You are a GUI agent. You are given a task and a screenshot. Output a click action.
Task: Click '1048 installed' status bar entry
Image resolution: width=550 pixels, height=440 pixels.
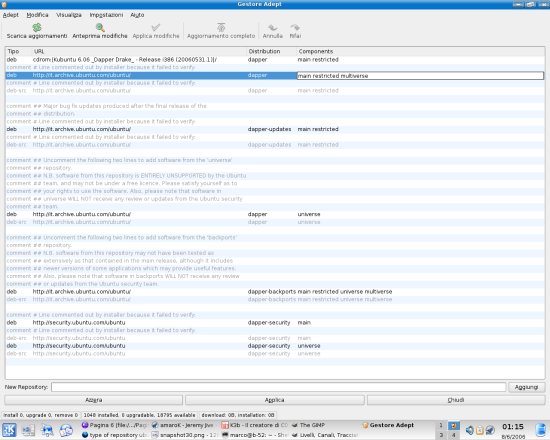coord(139,415)
